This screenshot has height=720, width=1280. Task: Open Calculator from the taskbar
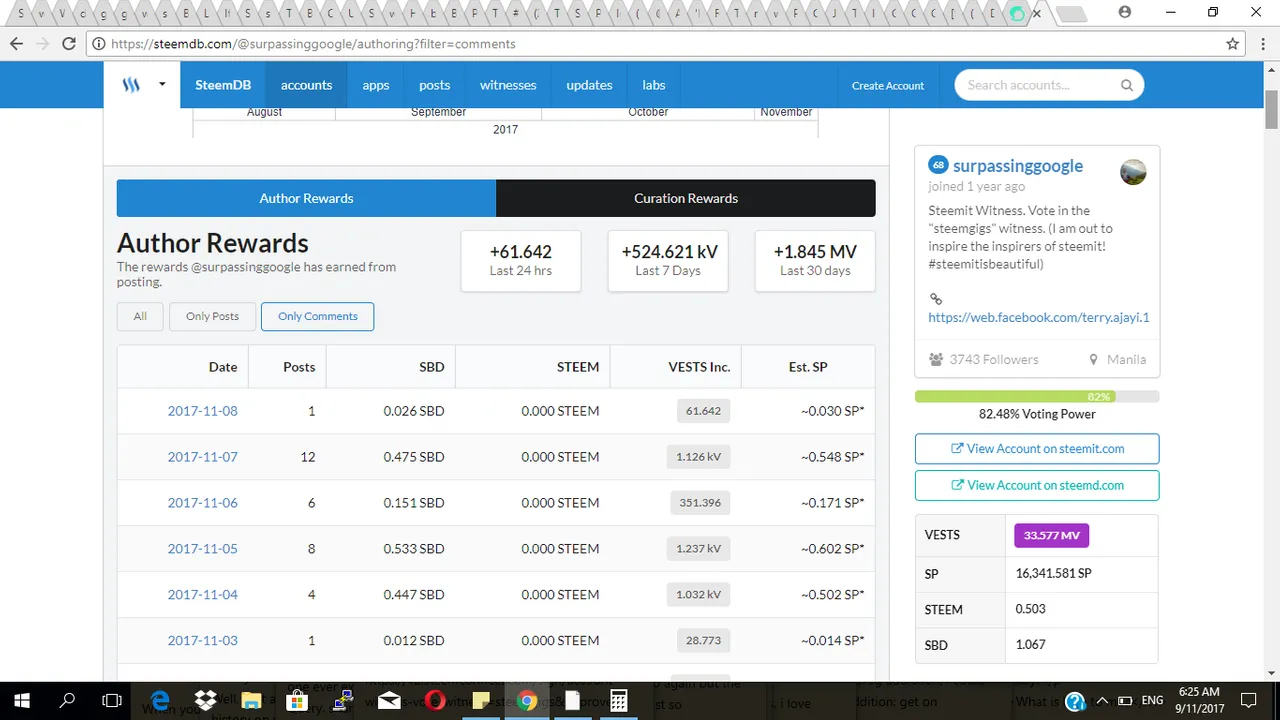pos(619,701)
